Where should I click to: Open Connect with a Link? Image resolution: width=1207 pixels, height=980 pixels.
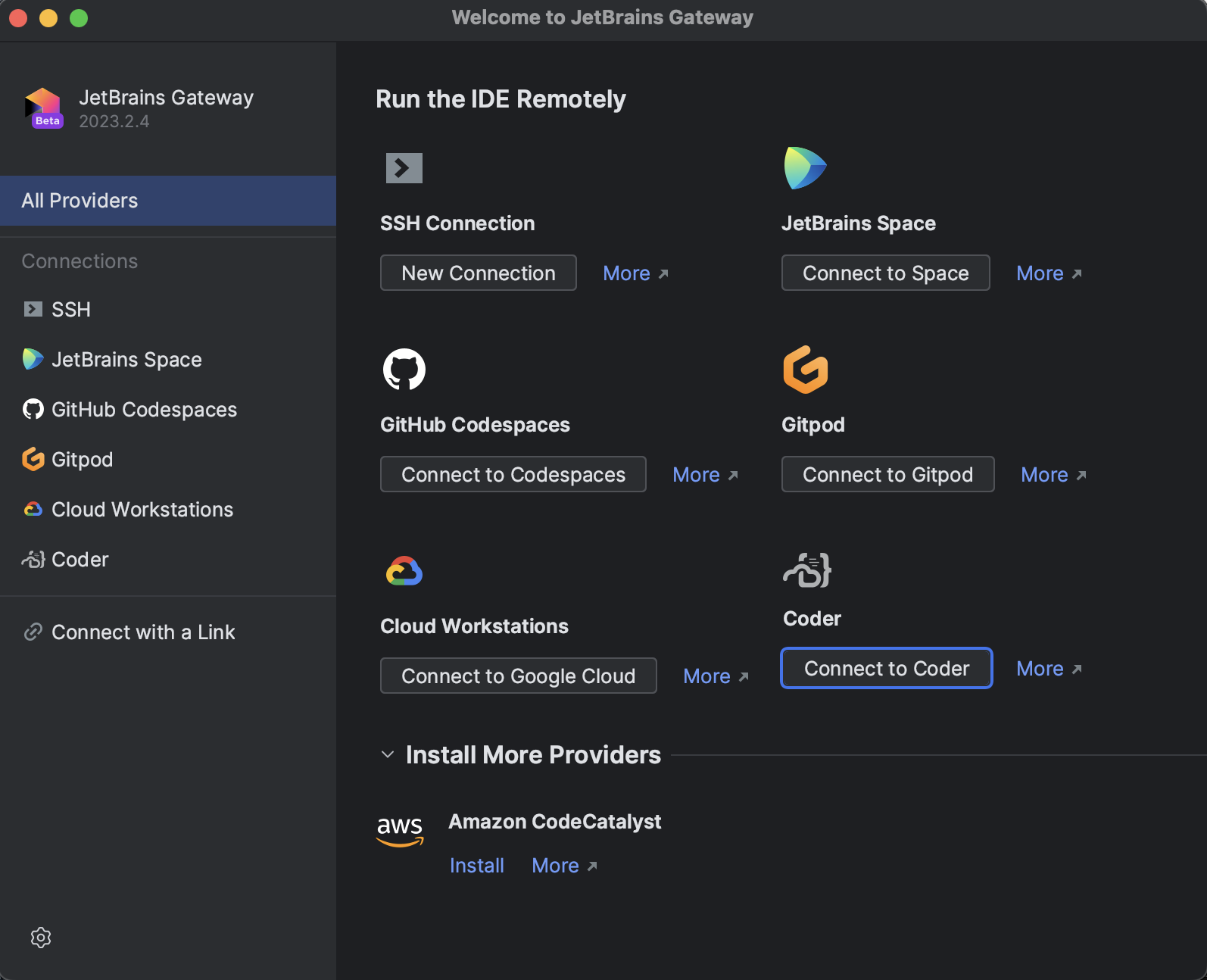click(x=142, y=632)
